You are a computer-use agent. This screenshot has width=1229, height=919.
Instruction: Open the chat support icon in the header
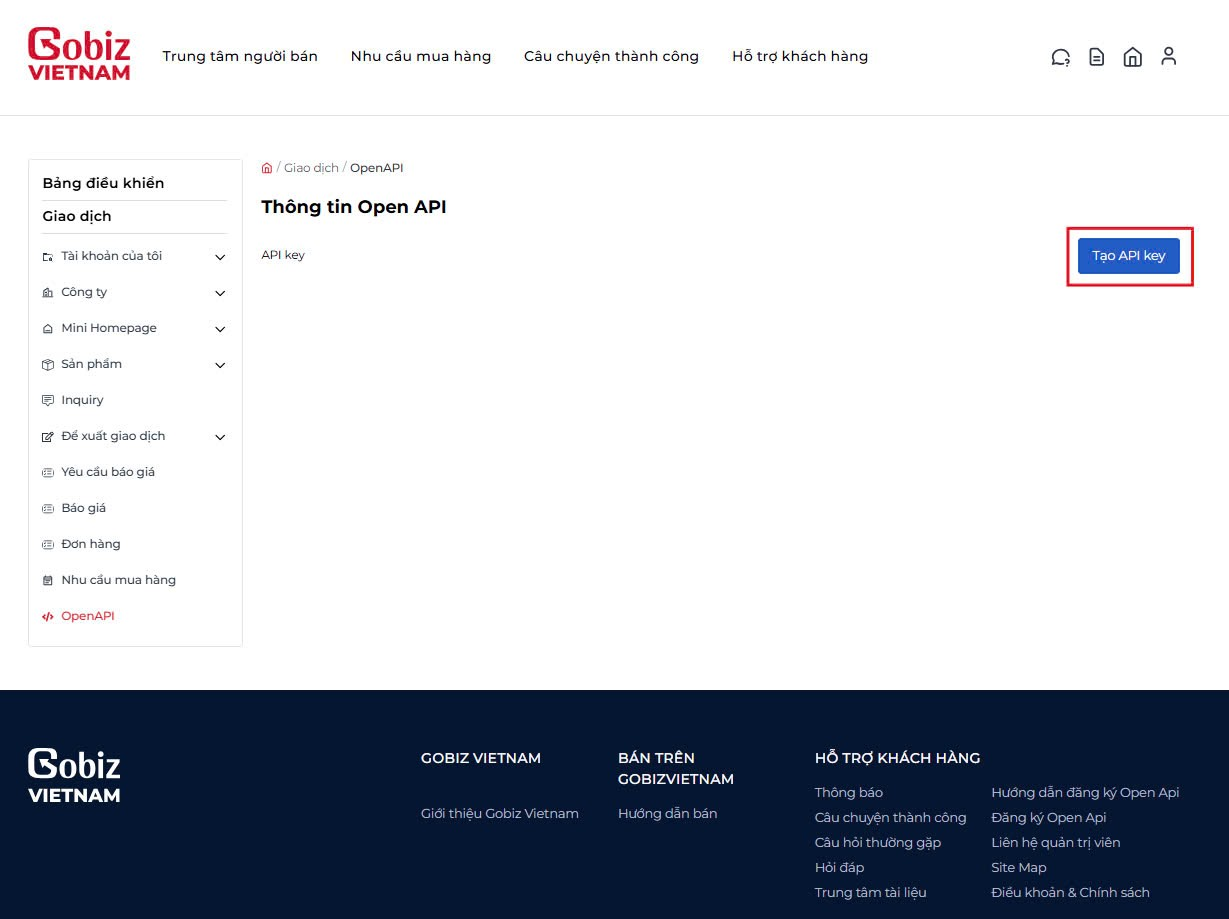[x=1060, y=57]
